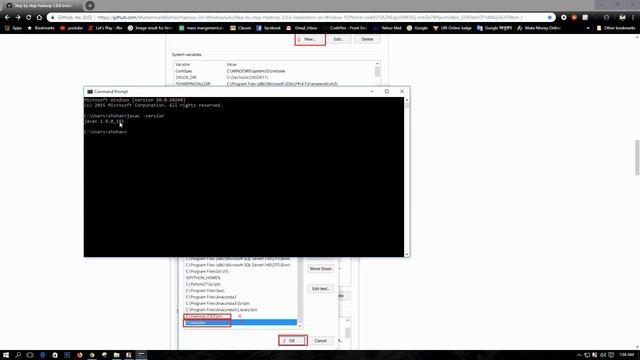Screen dimensions: 640x360
Task: Switch to Command Prompt on the taskbar
Action: tap(141, 355)
